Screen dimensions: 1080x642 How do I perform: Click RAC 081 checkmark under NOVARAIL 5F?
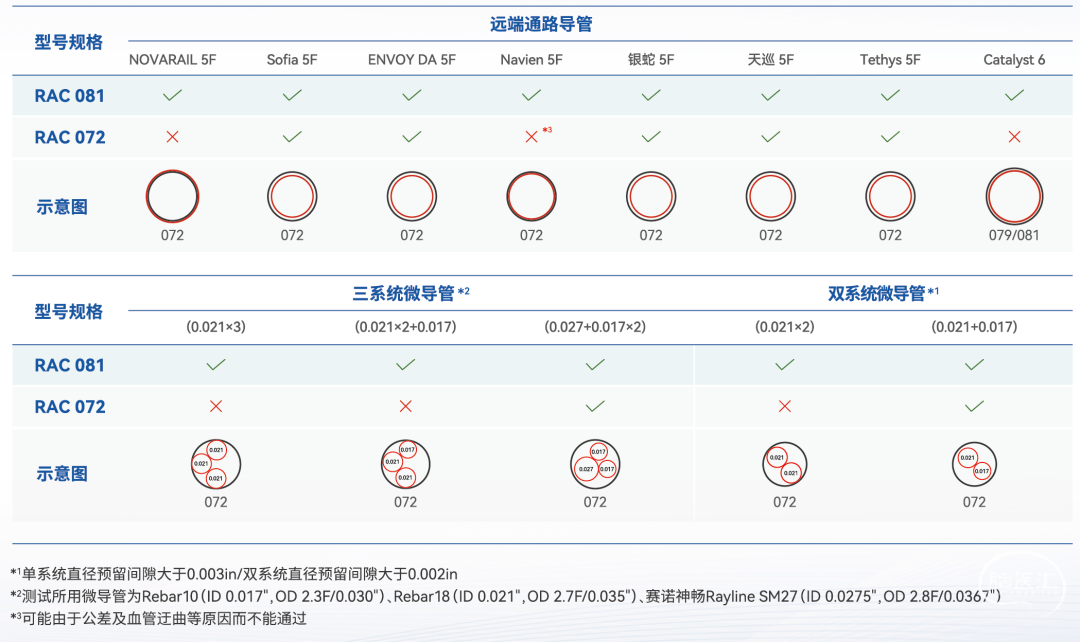pos(172,95)
